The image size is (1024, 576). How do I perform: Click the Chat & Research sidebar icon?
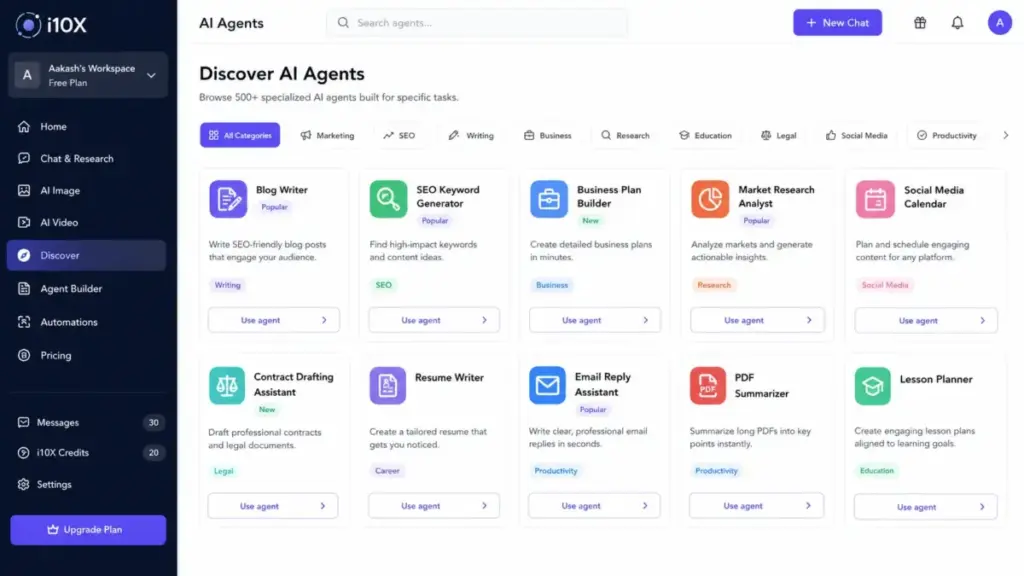click(x=24, y=159)
